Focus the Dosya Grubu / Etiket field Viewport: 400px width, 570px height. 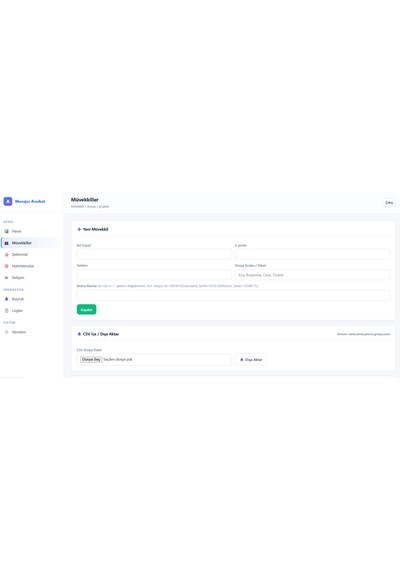click(x=312, y=274)
